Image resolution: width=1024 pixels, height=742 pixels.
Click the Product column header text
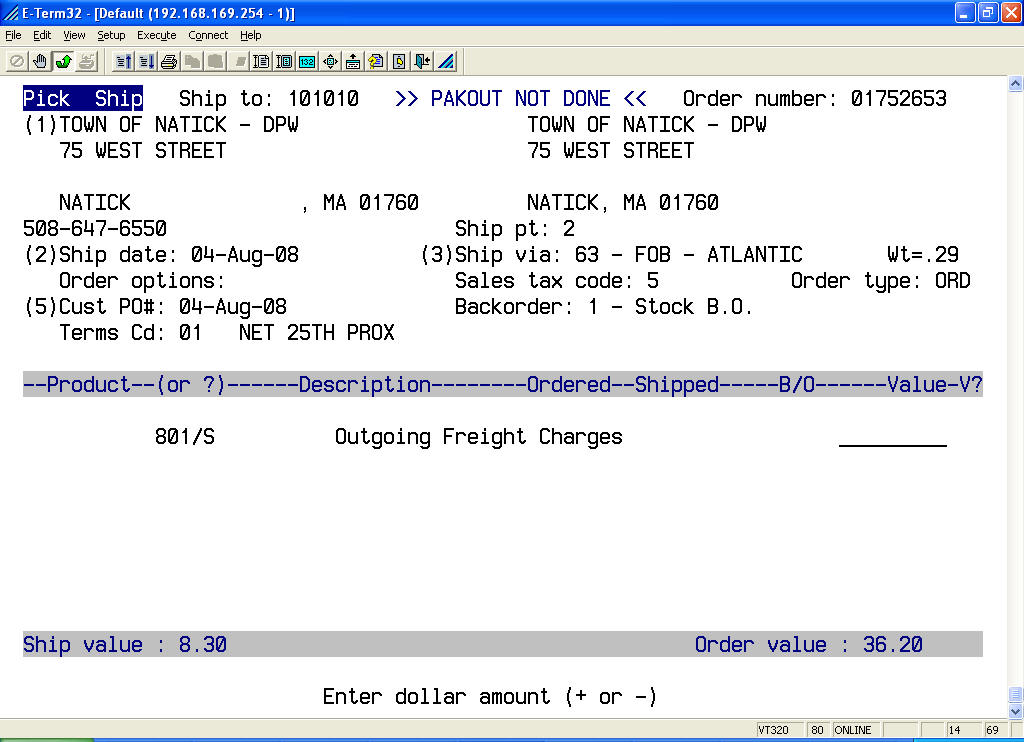(x=89, y=385)
